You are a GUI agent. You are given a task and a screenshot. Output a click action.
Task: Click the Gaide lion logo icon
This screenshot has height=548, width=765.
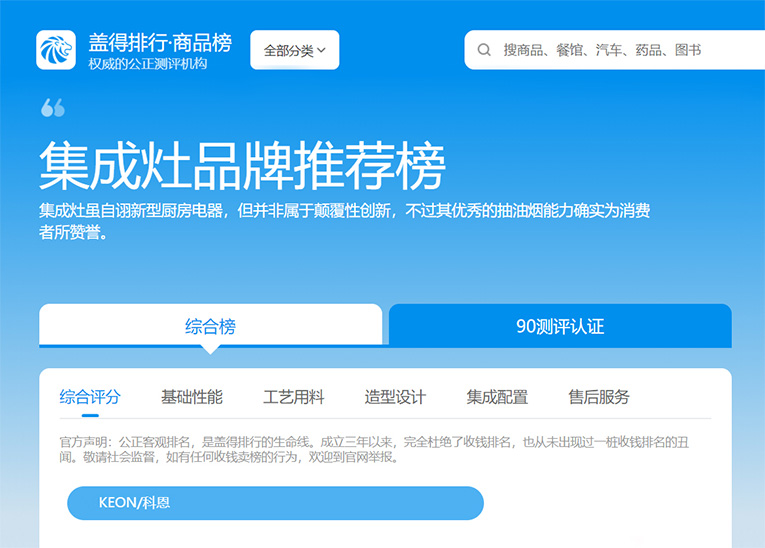pyautogui.click(x=56, y=50)
